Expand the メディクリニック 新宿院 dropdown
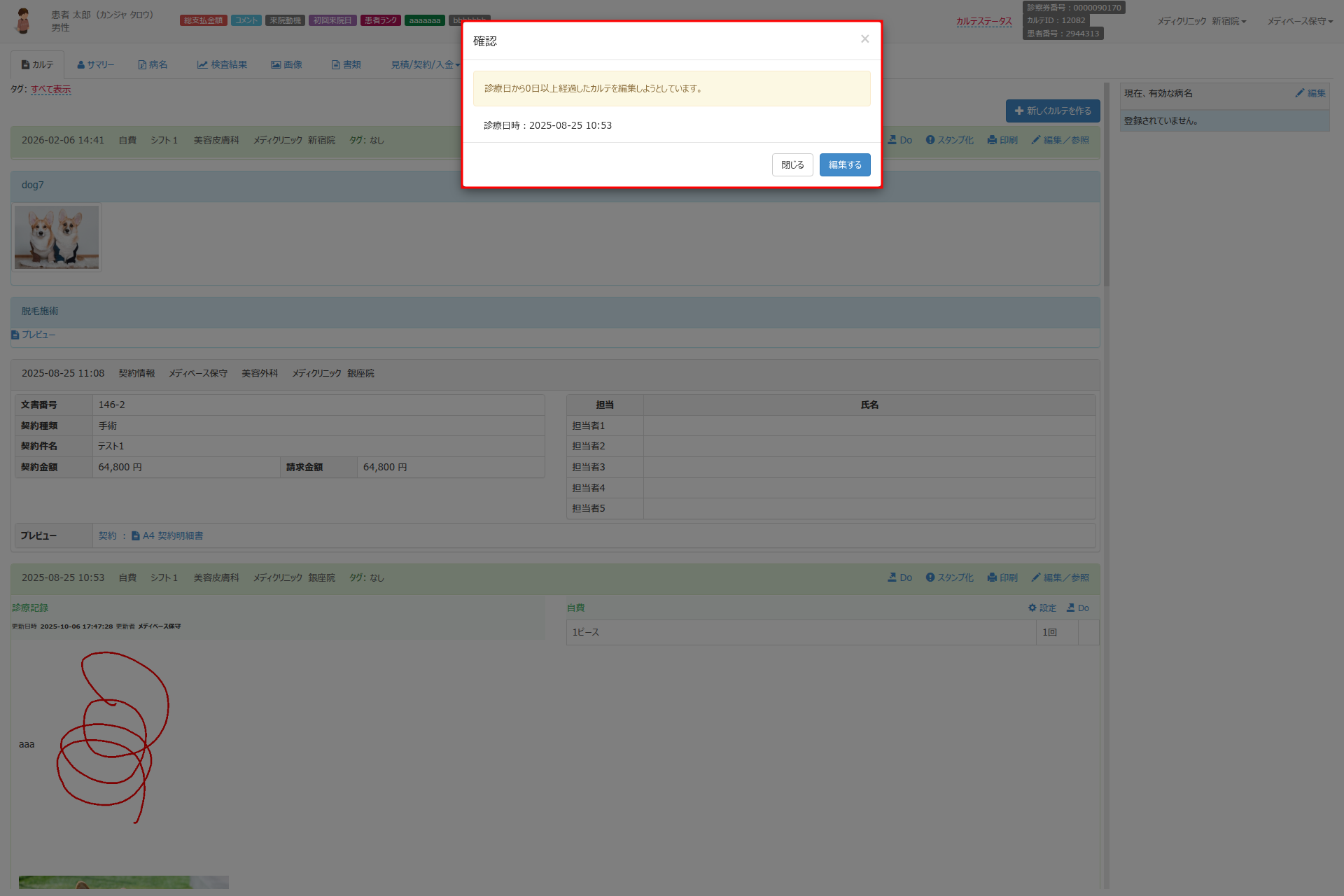This screenshot has width=1344, height=896. [1200, 22]
